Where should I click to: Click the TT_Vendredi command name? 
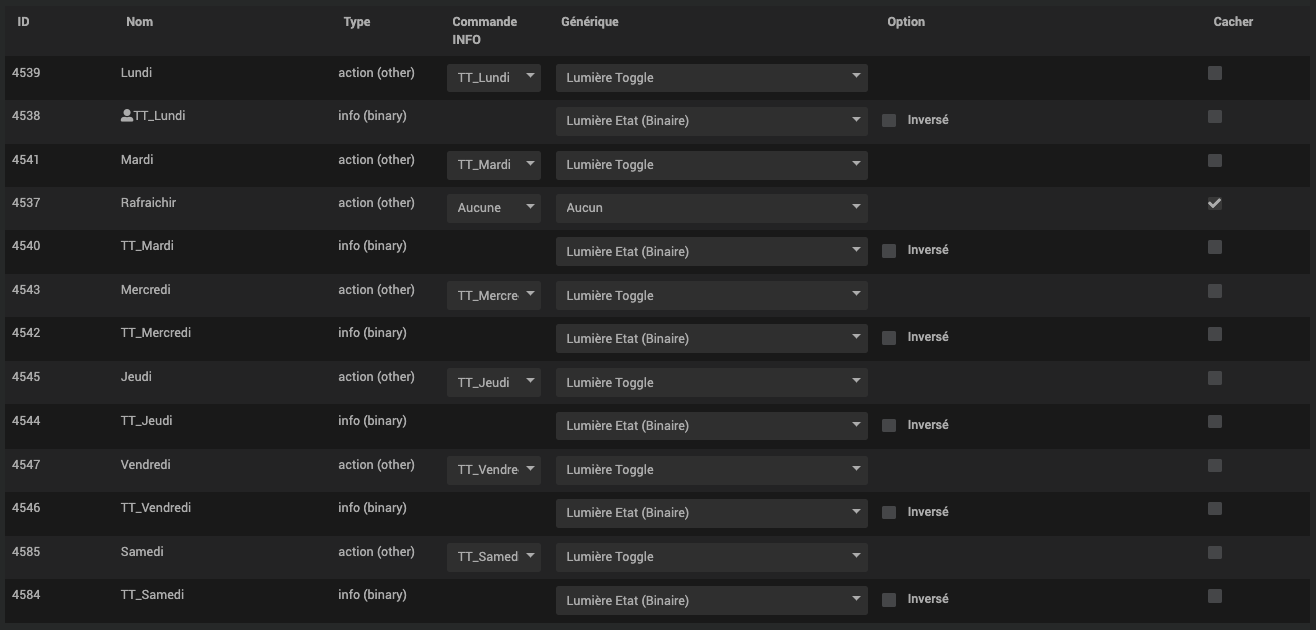coord(156,508)
